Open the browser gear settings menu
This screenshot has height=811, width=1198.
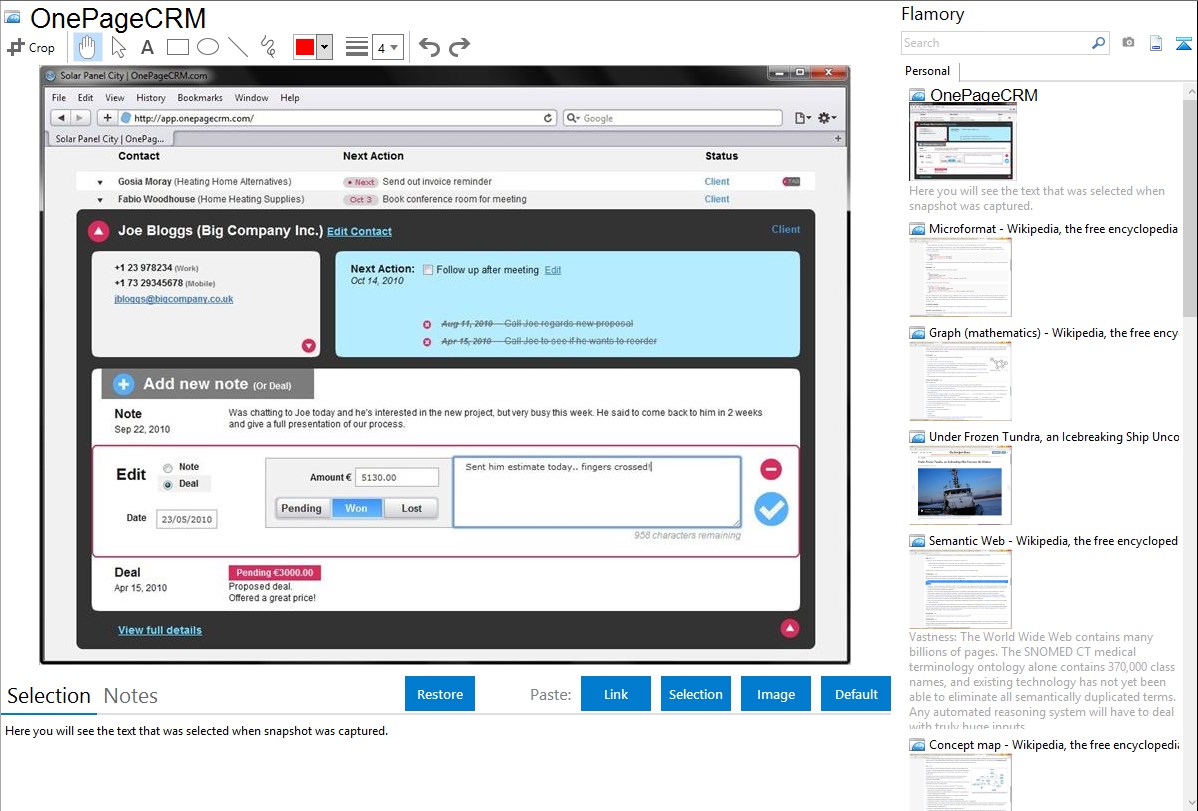[827, 118]
